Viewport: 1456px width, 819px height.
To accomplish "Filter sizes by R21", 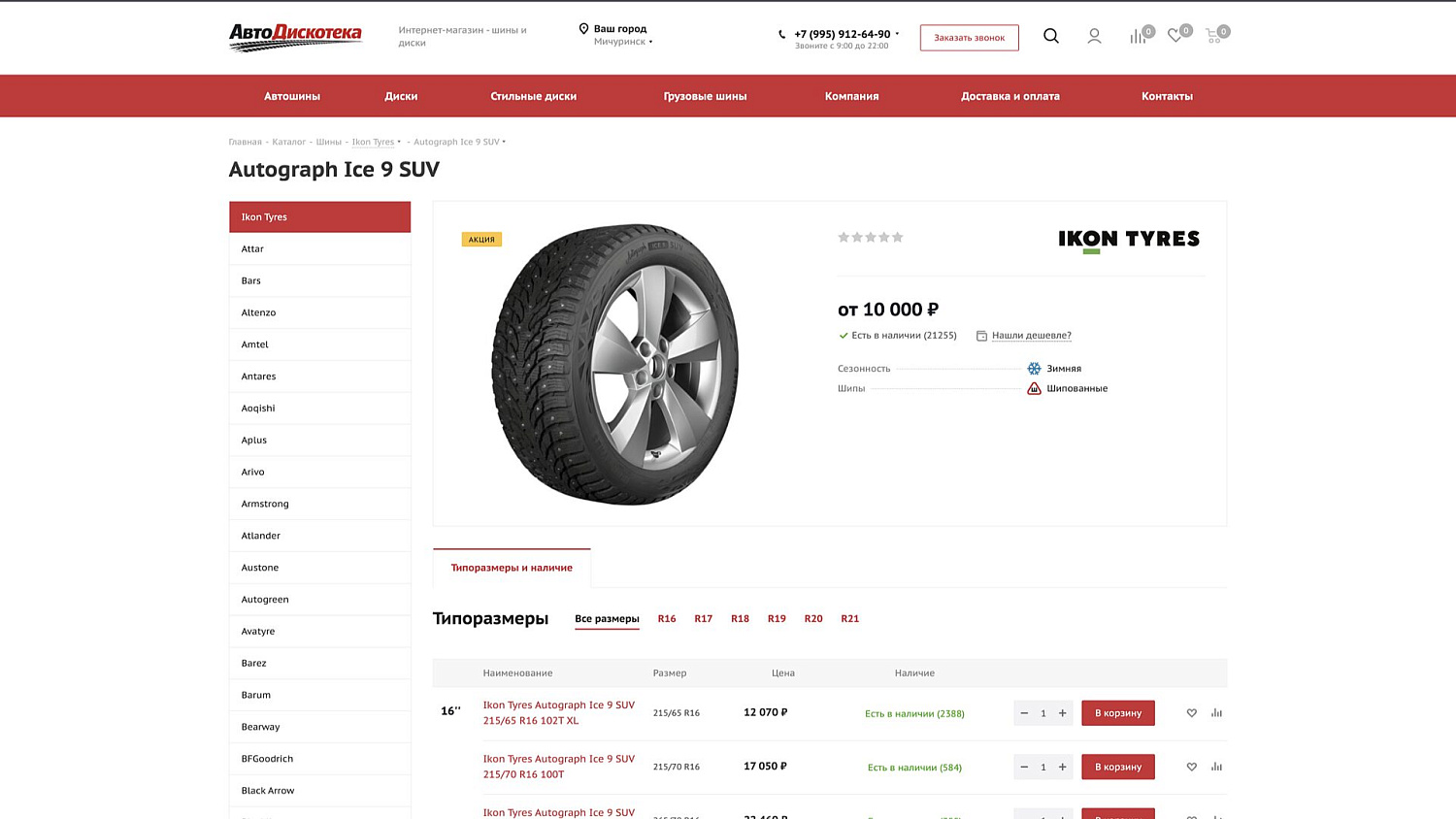I will click(850, 619).
